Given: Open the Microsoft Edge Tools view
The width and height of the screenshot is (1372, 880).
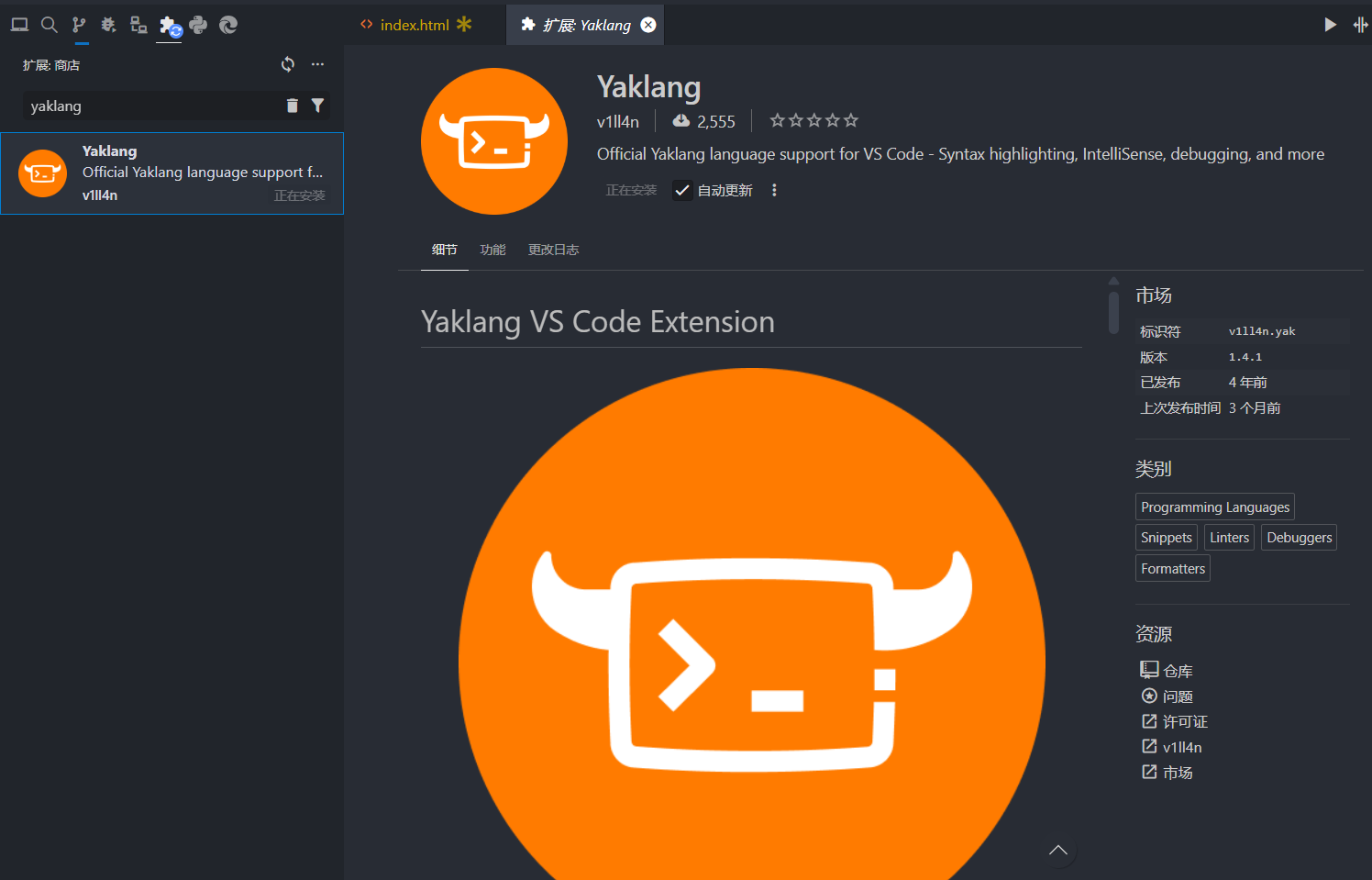Looking at the screenshot, I should pyautogui.click(x=228, y=25).
